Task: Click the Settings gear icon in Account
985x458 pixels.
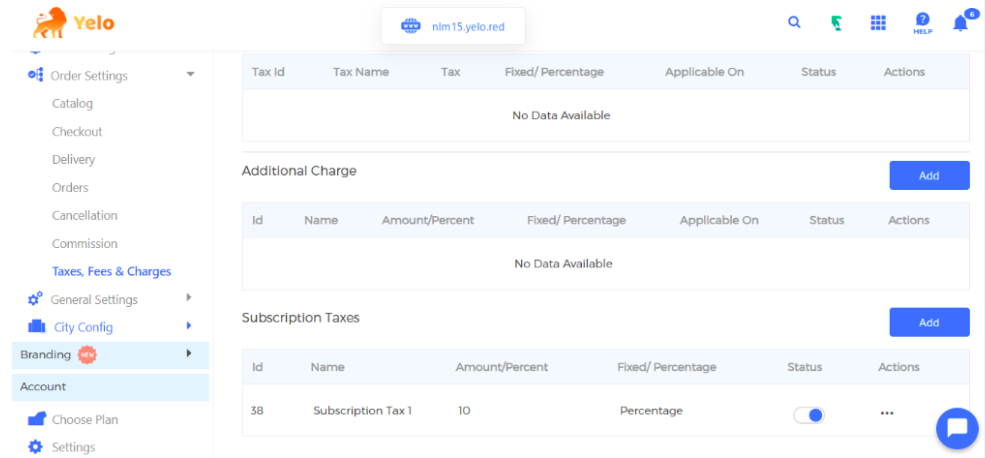Action: click(36, 447)
